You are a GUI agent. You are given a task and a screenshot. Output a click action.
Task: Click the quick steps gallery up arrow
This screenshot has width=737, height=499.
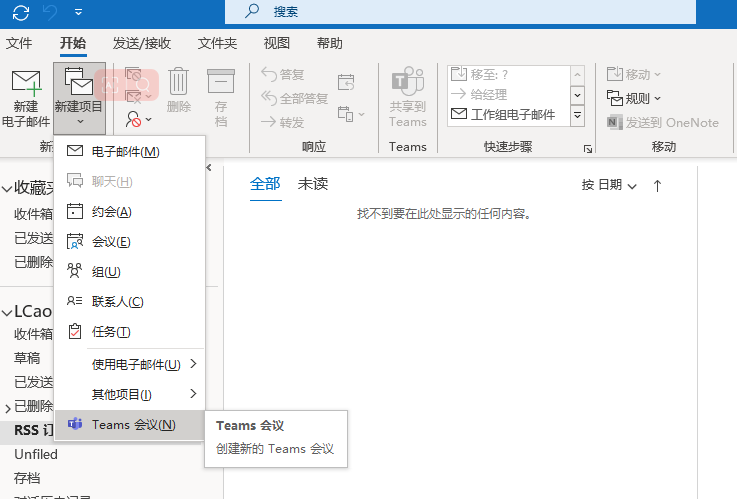coord(578,75)
